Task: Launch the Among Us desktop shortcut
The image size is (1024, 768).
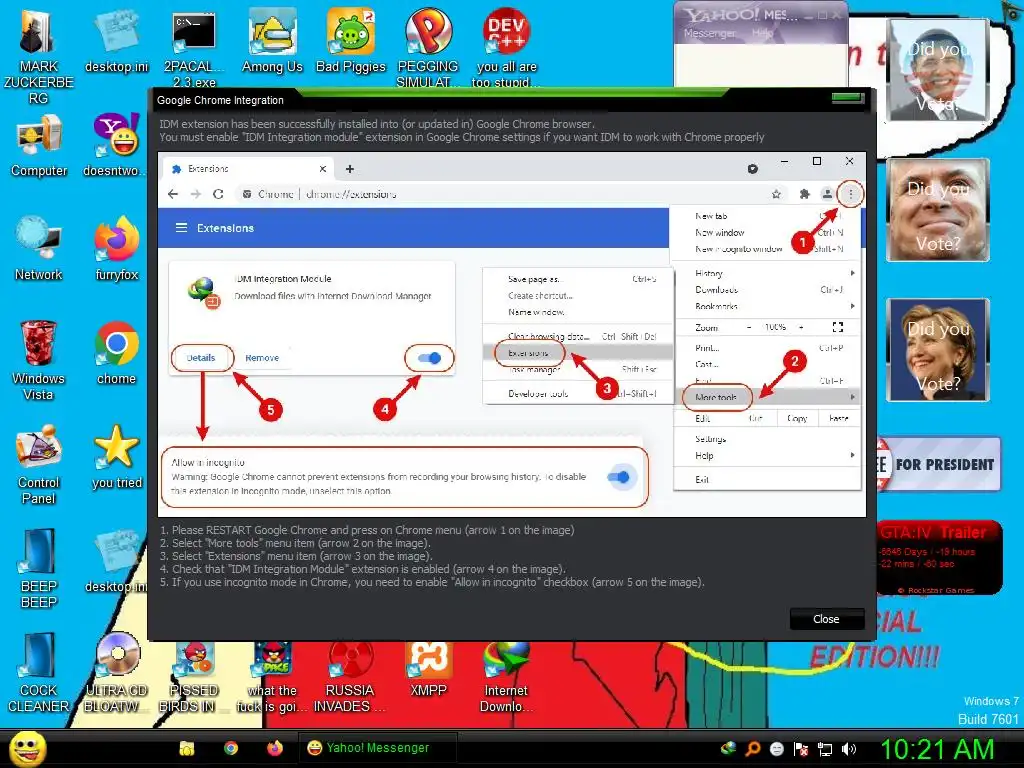Action: click(272, 40)
